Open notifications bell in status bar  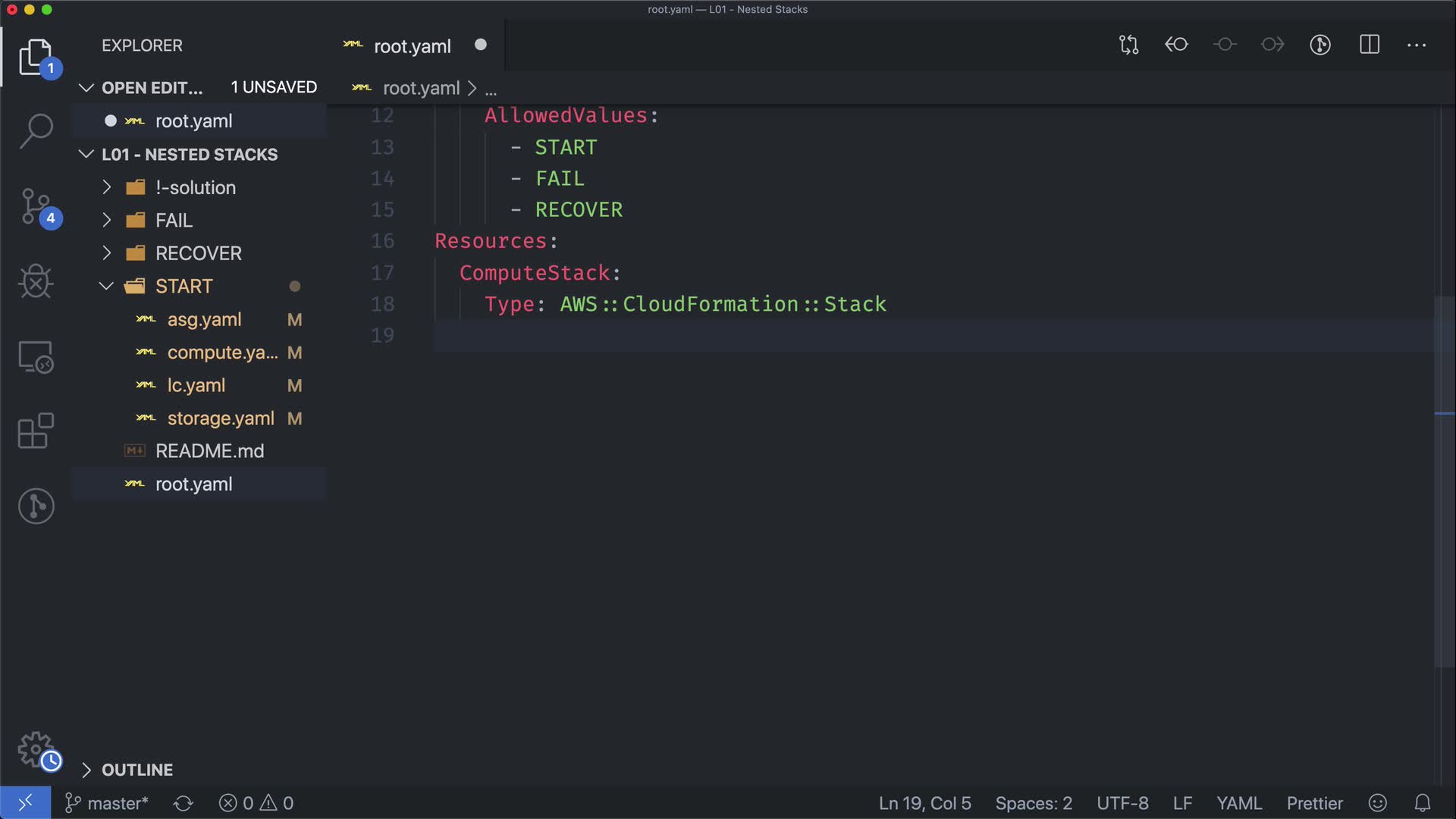click(1422, 803)
